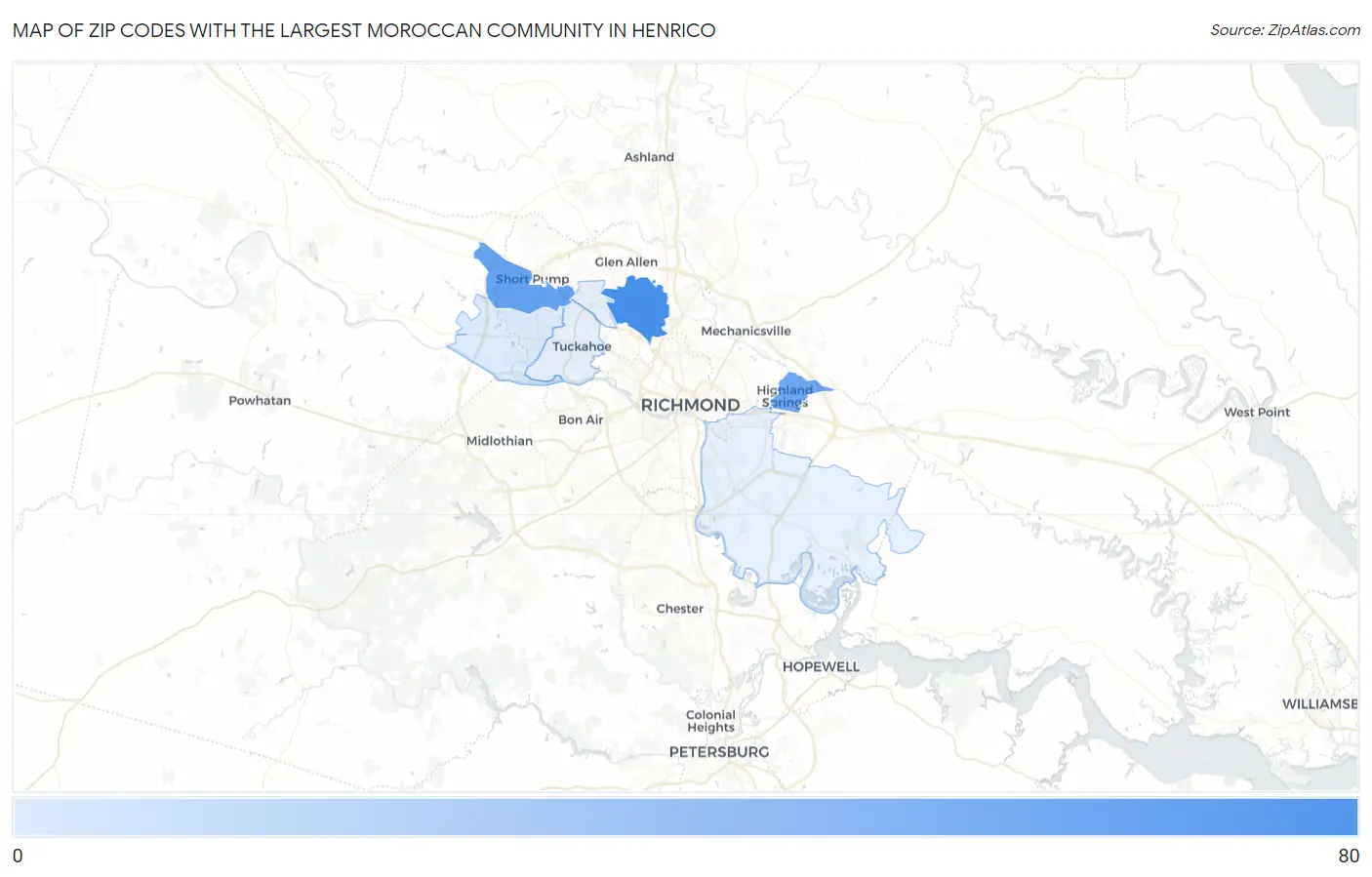
Task: Click the gradient legend color bar
Action: pyautogui.click(x=686, y=817)
